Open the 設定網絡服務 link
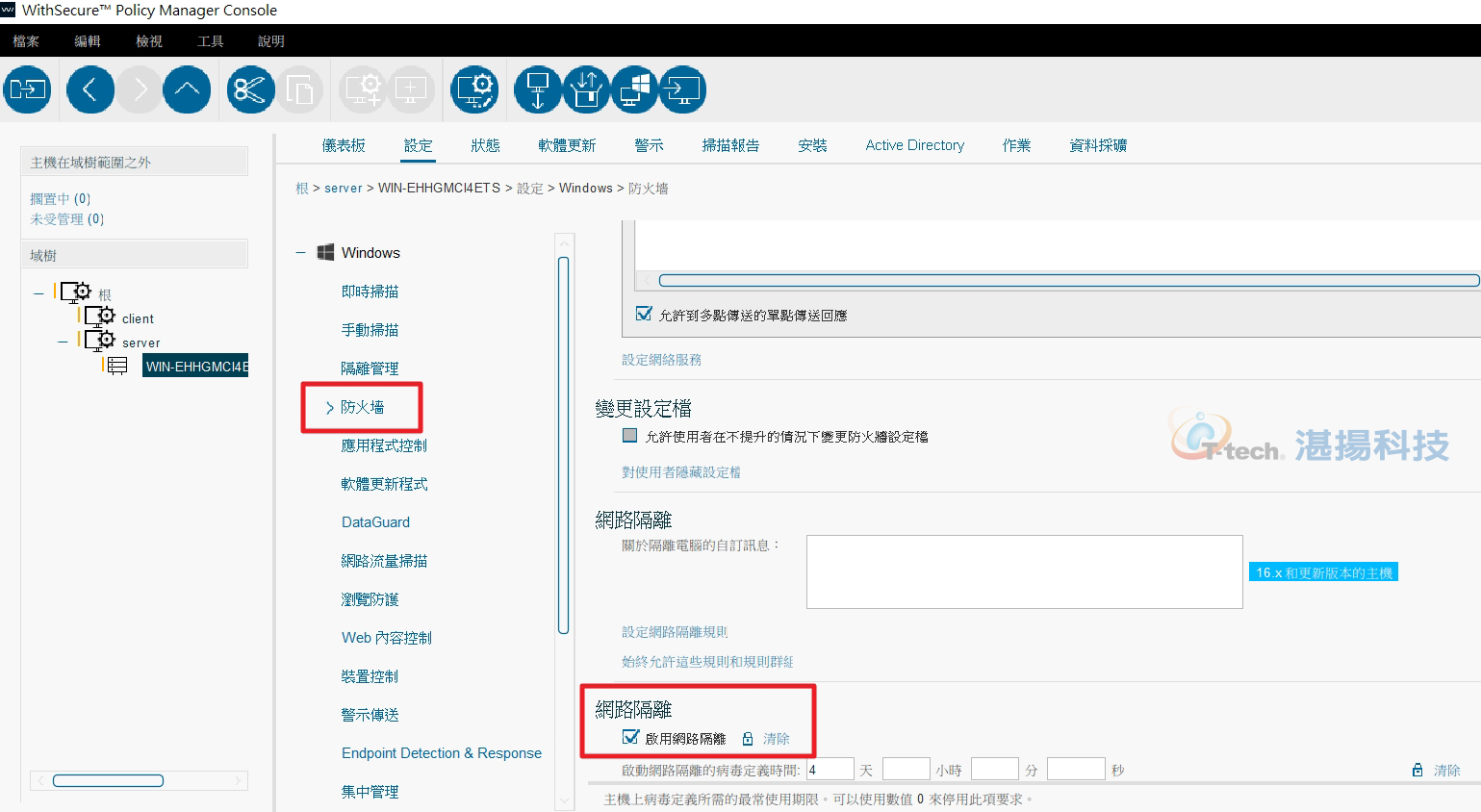 point(661,360)
